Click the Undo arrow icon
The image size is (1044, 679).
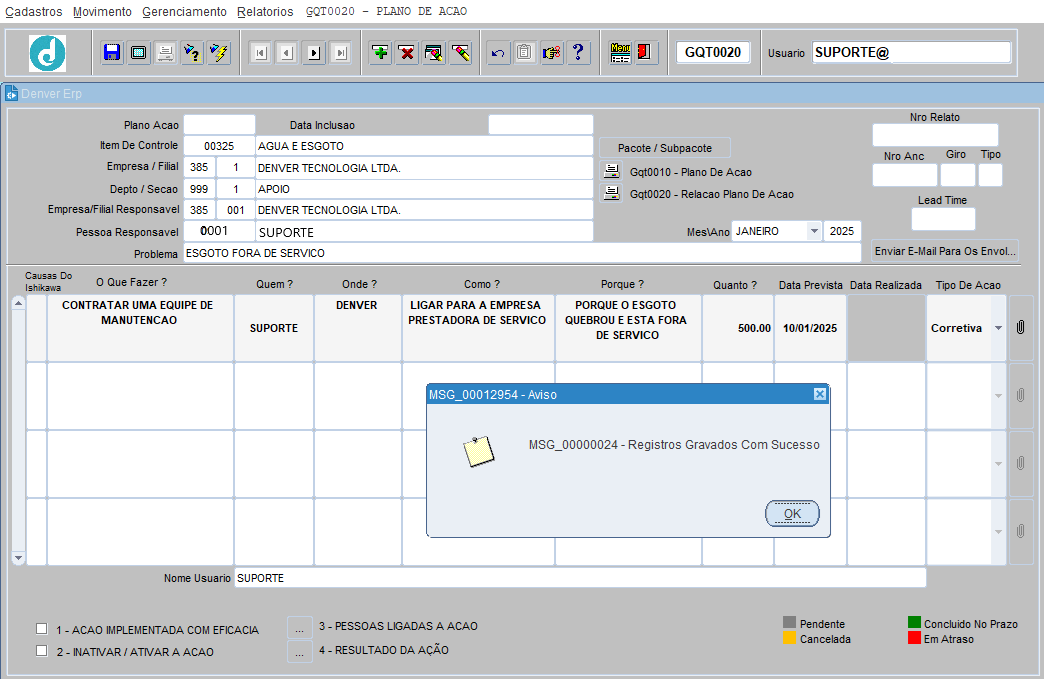498,53
